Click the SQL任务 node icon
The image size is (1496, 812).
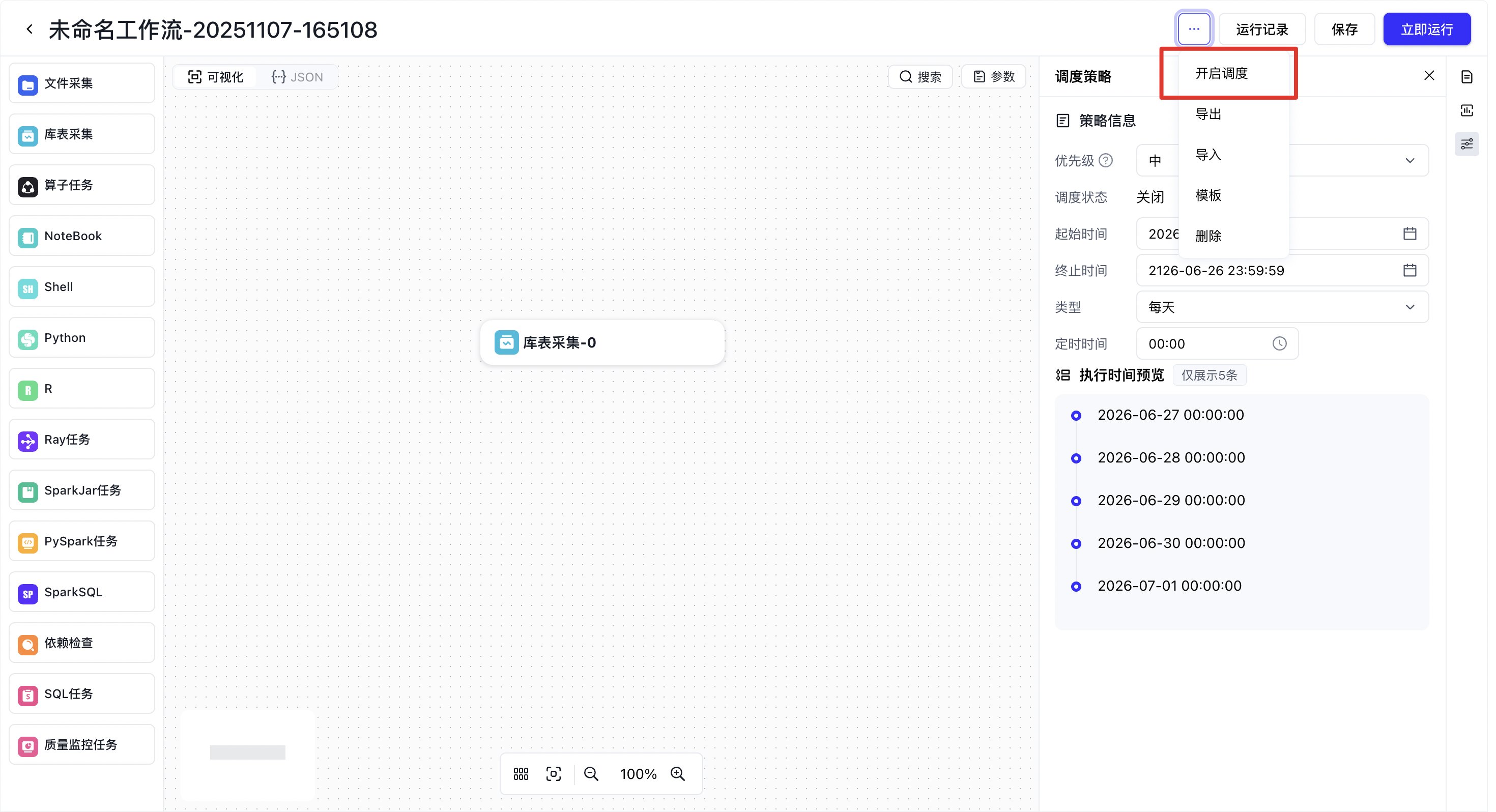pos(28,697)
